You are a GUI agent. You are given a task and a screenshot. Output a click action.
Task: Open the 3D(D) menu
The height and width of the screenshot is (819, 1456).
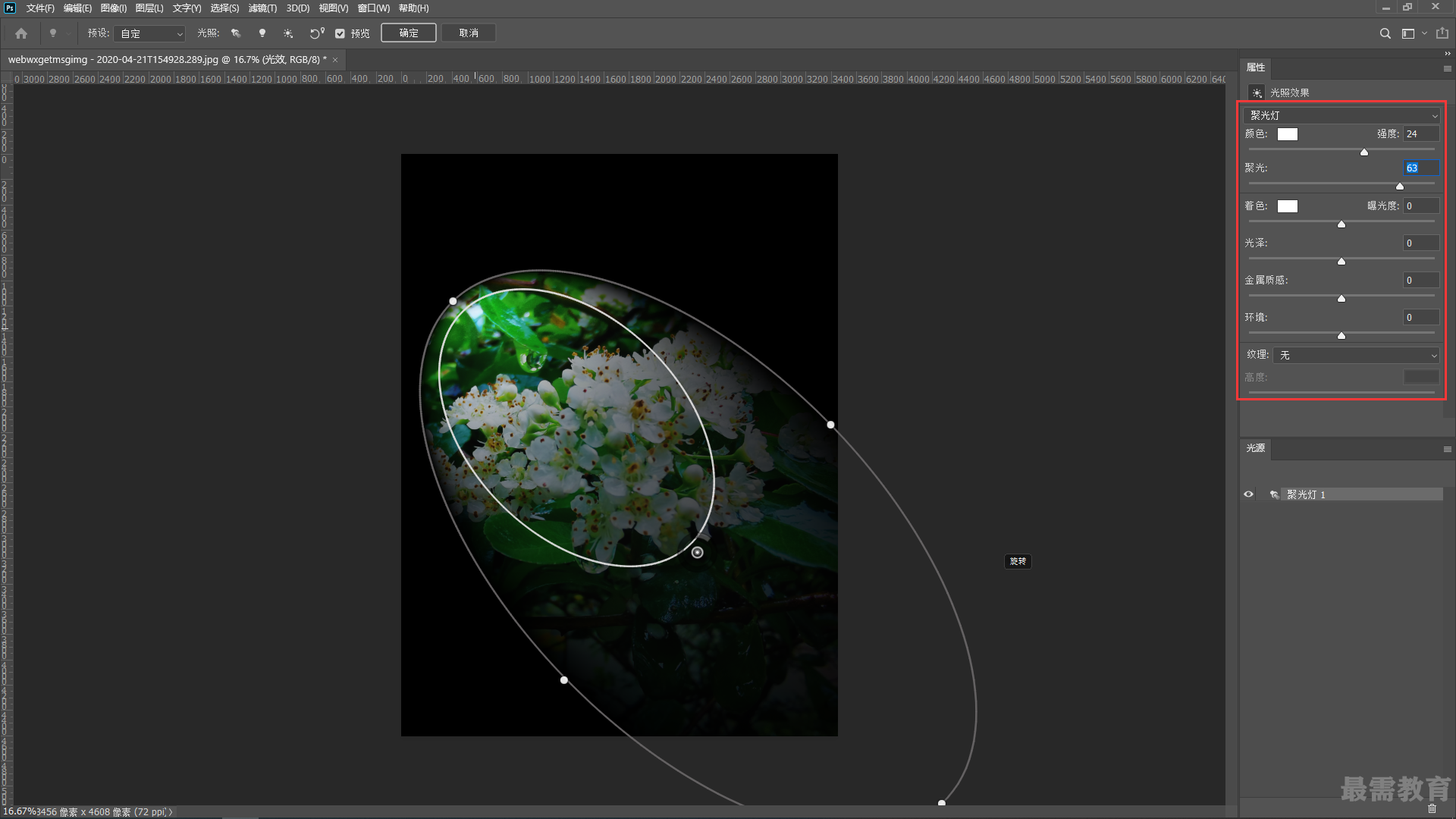coord(298,8)
